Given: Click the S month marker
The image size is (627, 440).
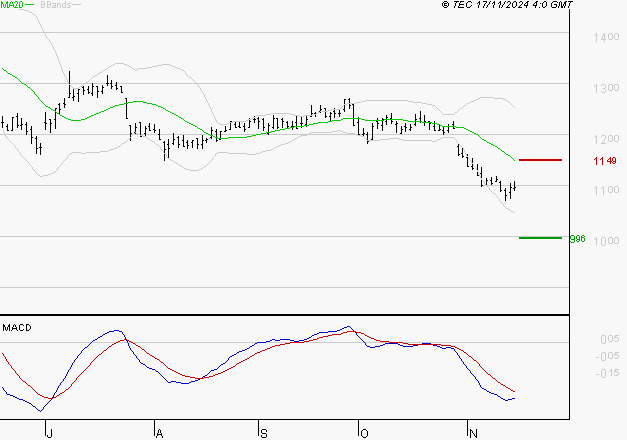Looking at the screenshot, I should pyautogui.click(x=264, y=434).
